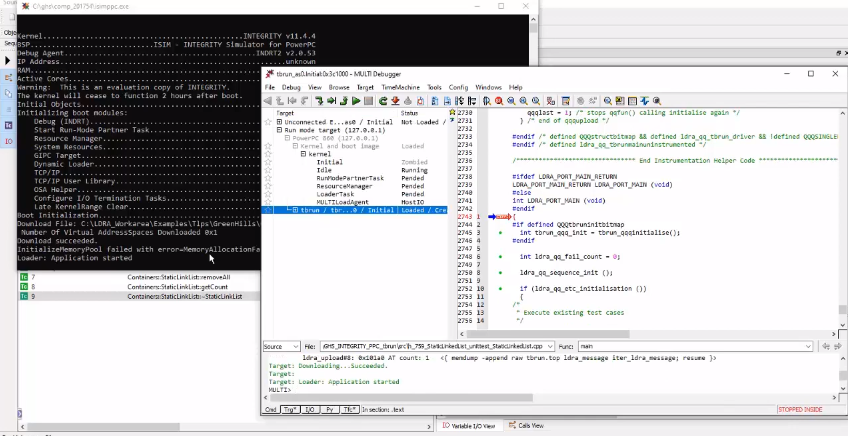Toggle the star beside RunModePartnerTask
Screen dimensions: 848x436
(268, 178)
